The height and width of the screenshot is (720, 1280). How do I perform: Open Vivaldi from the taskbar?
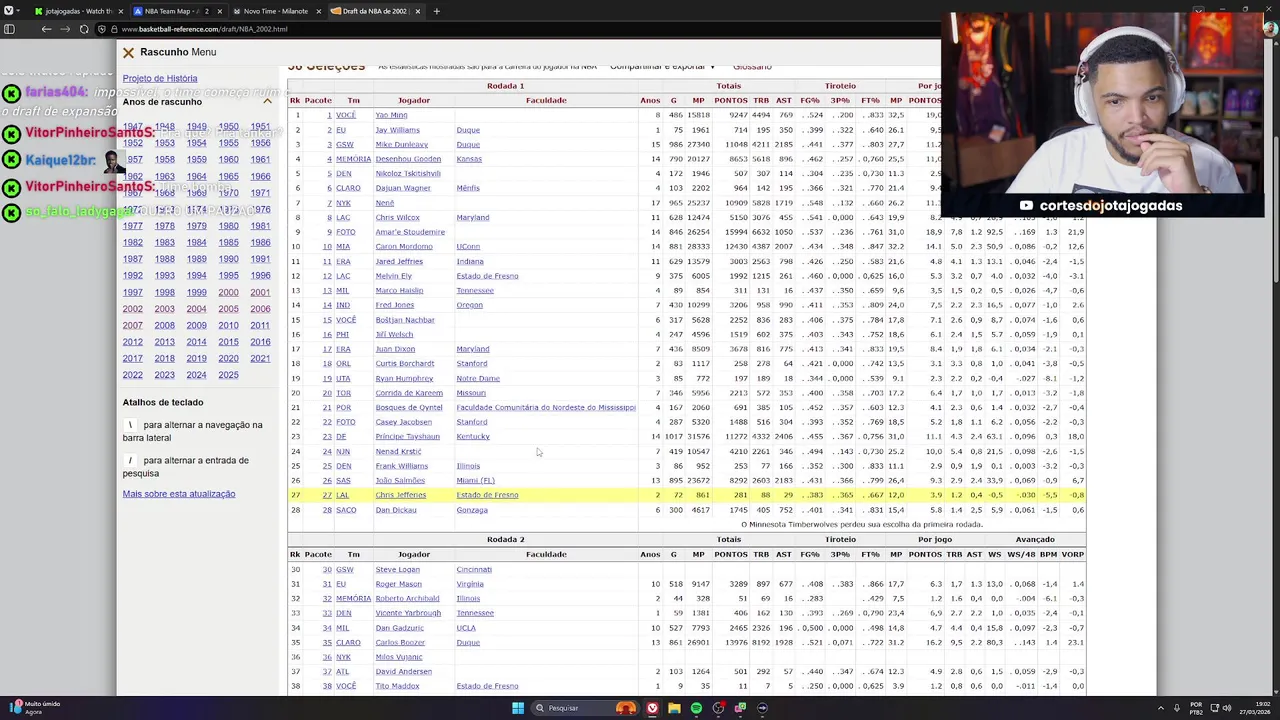652,708
